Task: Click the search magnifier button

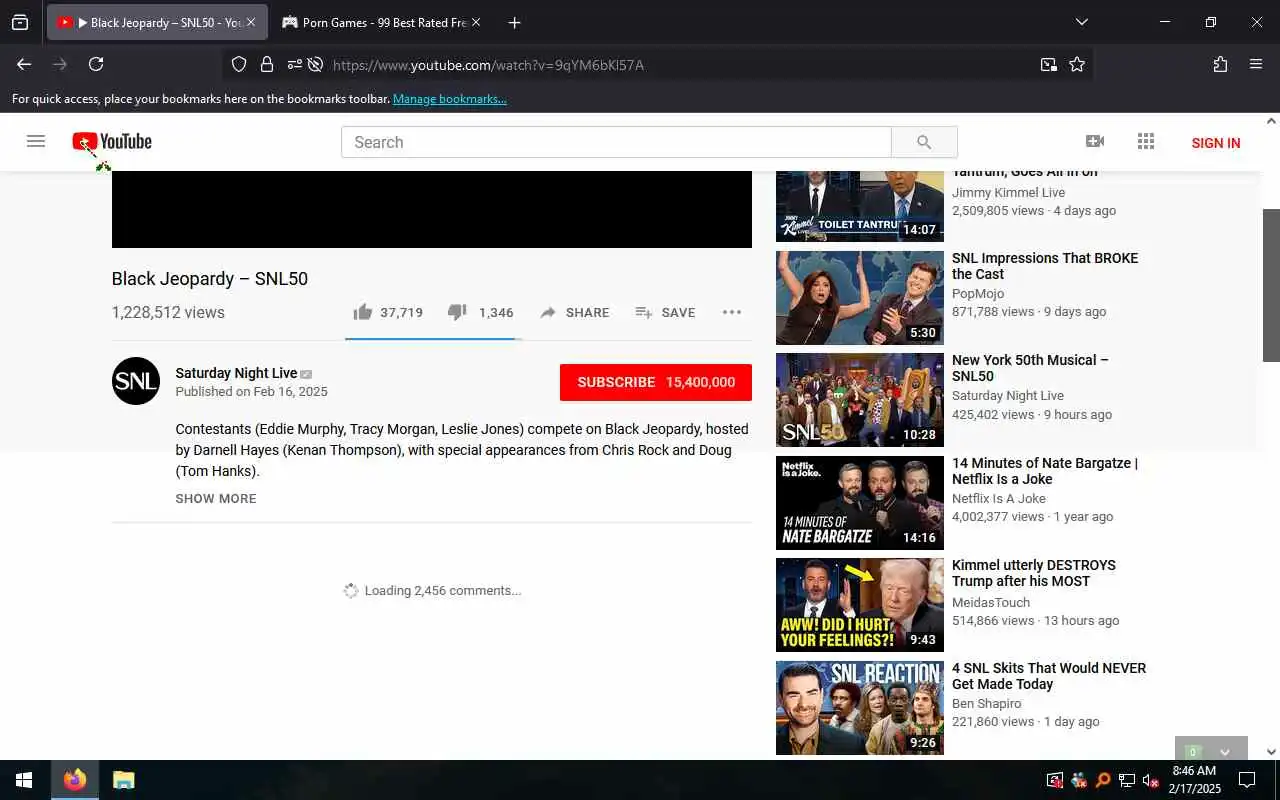Action: pyautogui.click(x=924, y=142)
